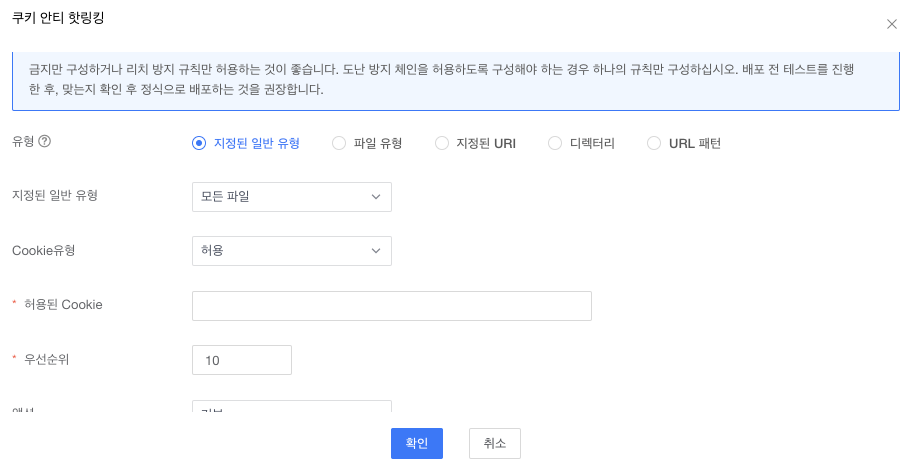
Task: Select the 파일 유형 radio option
Action: click(338, 143)
